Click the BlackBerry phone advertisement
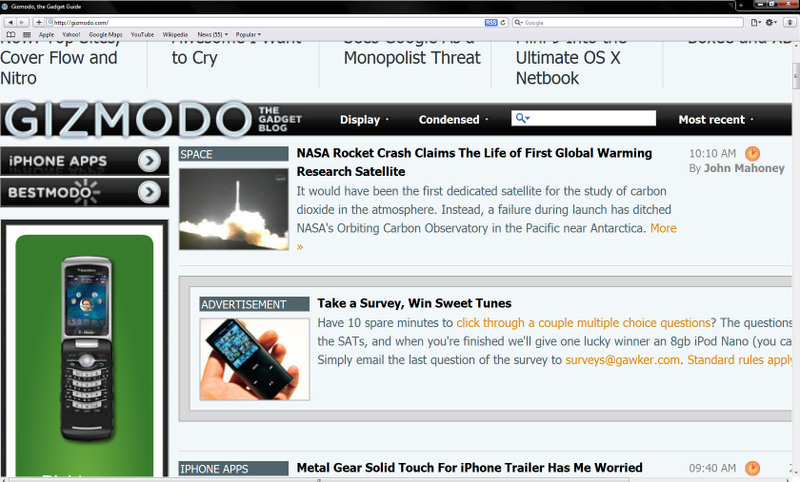 tap(84, 352)
